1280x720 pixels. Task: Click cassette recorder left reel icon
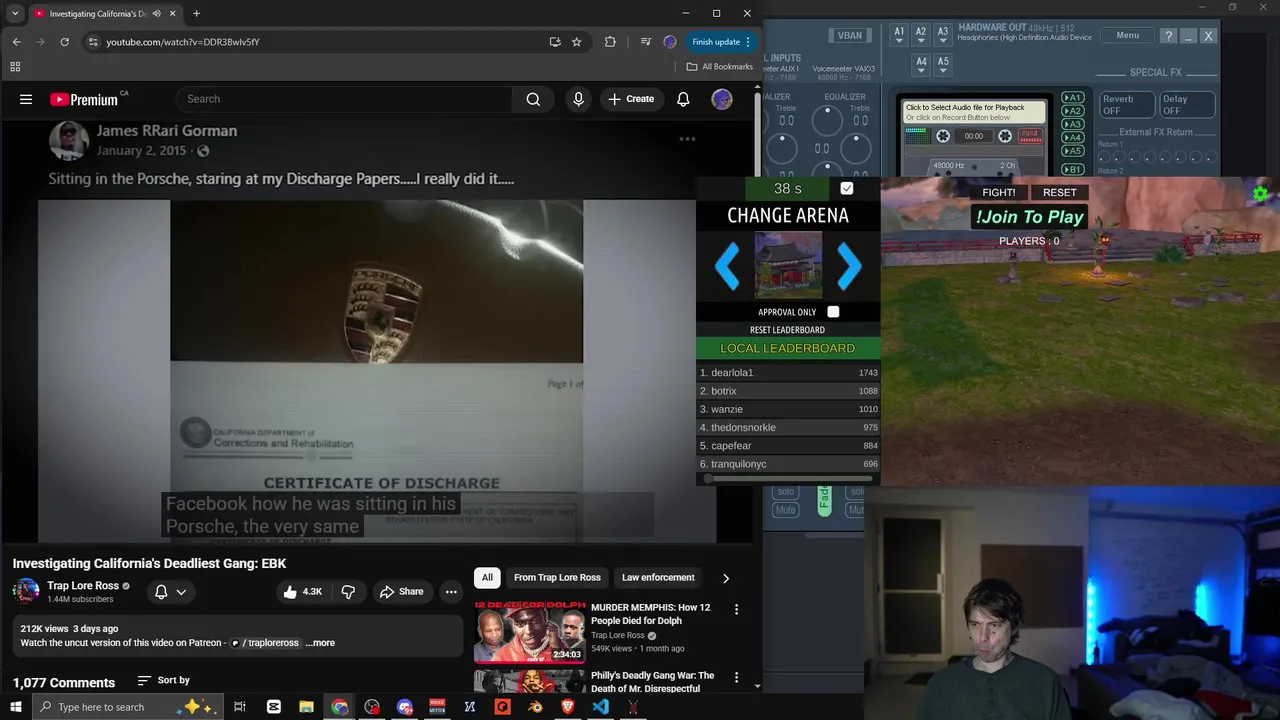pyautogui.click(x=943, y=136)
